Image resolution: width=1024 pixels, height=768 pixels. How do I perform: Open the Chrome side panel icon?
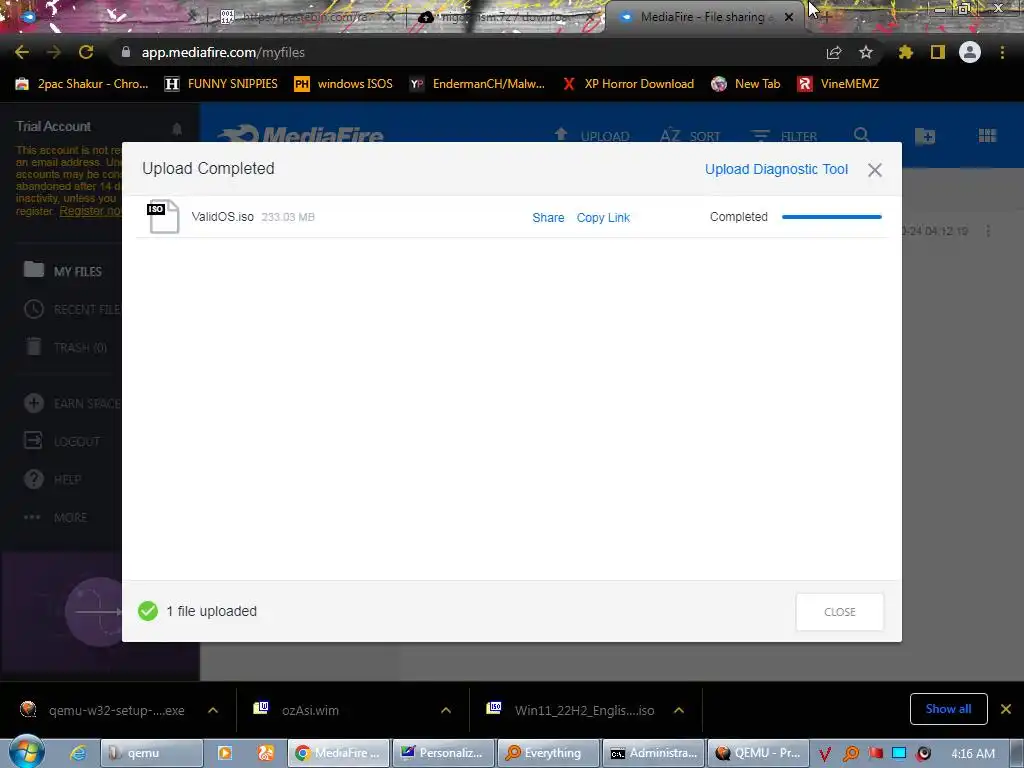[x=938, y=52]
